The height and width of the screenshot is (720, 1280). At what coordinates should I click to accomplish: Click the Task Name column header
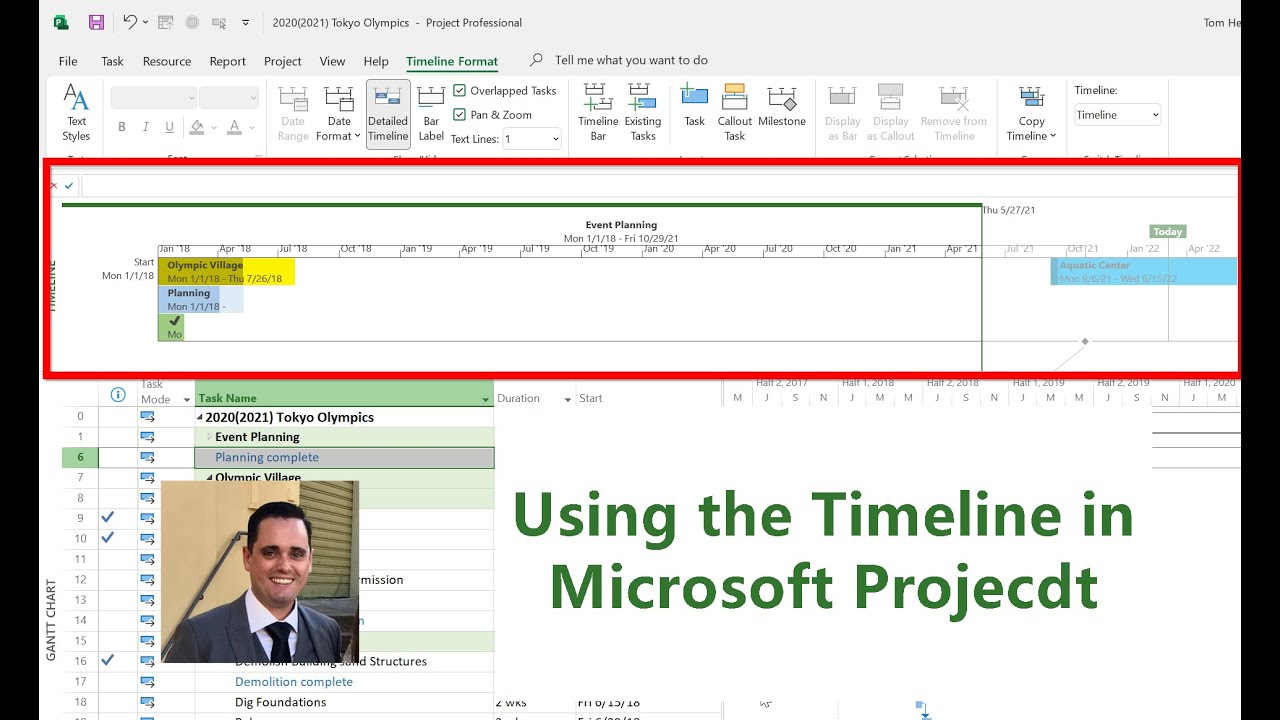coord(344,394)
